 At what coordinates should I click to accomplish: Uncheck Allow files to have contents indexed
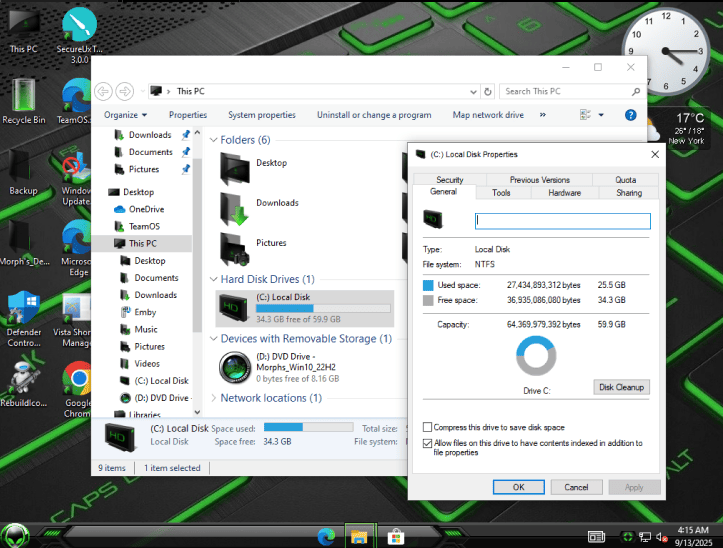coord(428,443)
